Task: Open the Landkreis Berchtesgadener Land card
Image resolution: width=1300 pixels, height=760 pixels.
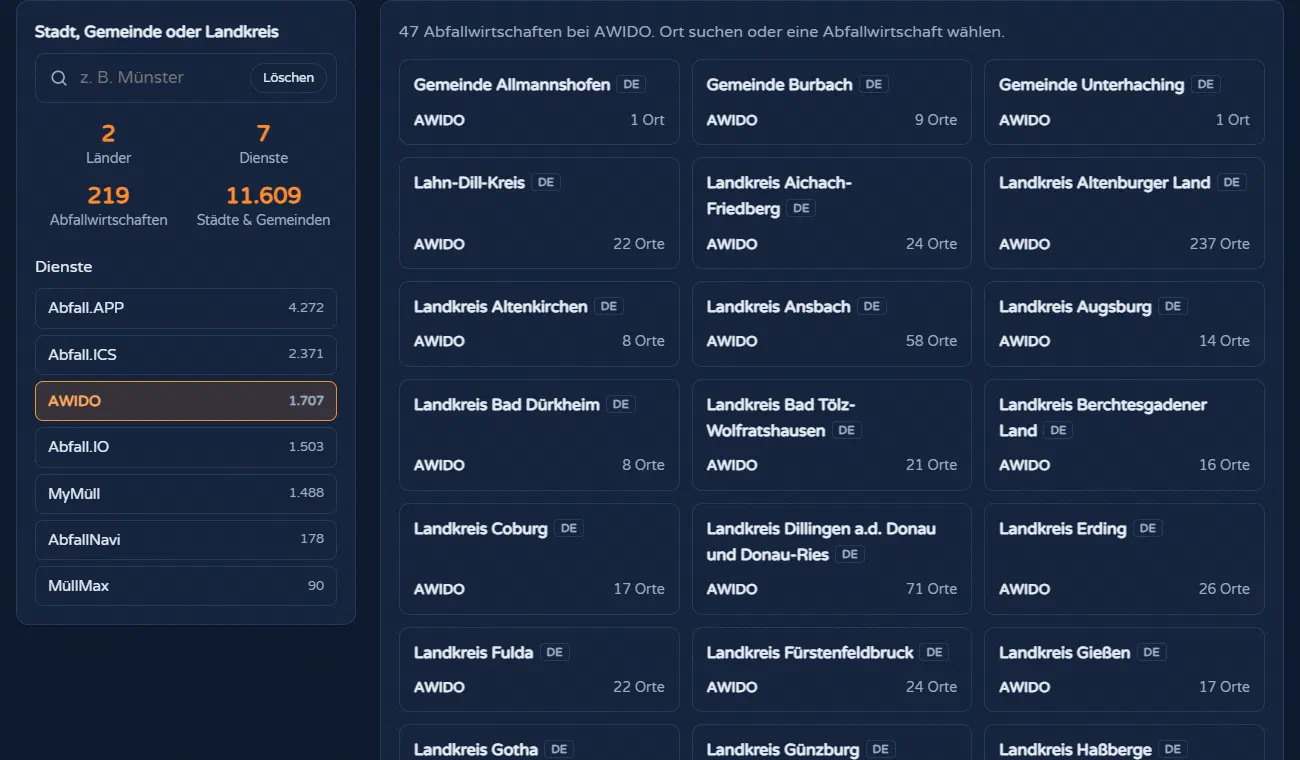Action: [x=1124, y=435]
